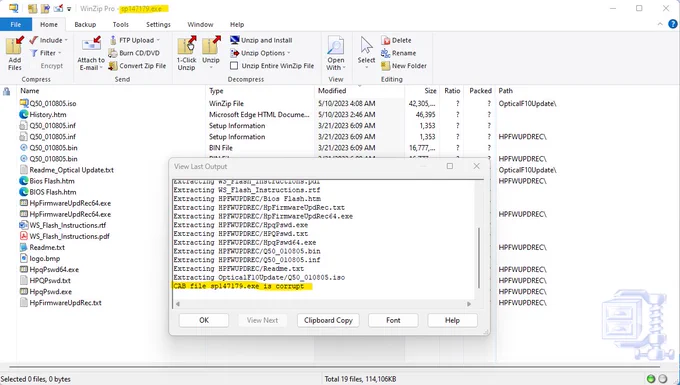Click the lock icon in list header
The image size is (680, 385).
click(7, 91)
